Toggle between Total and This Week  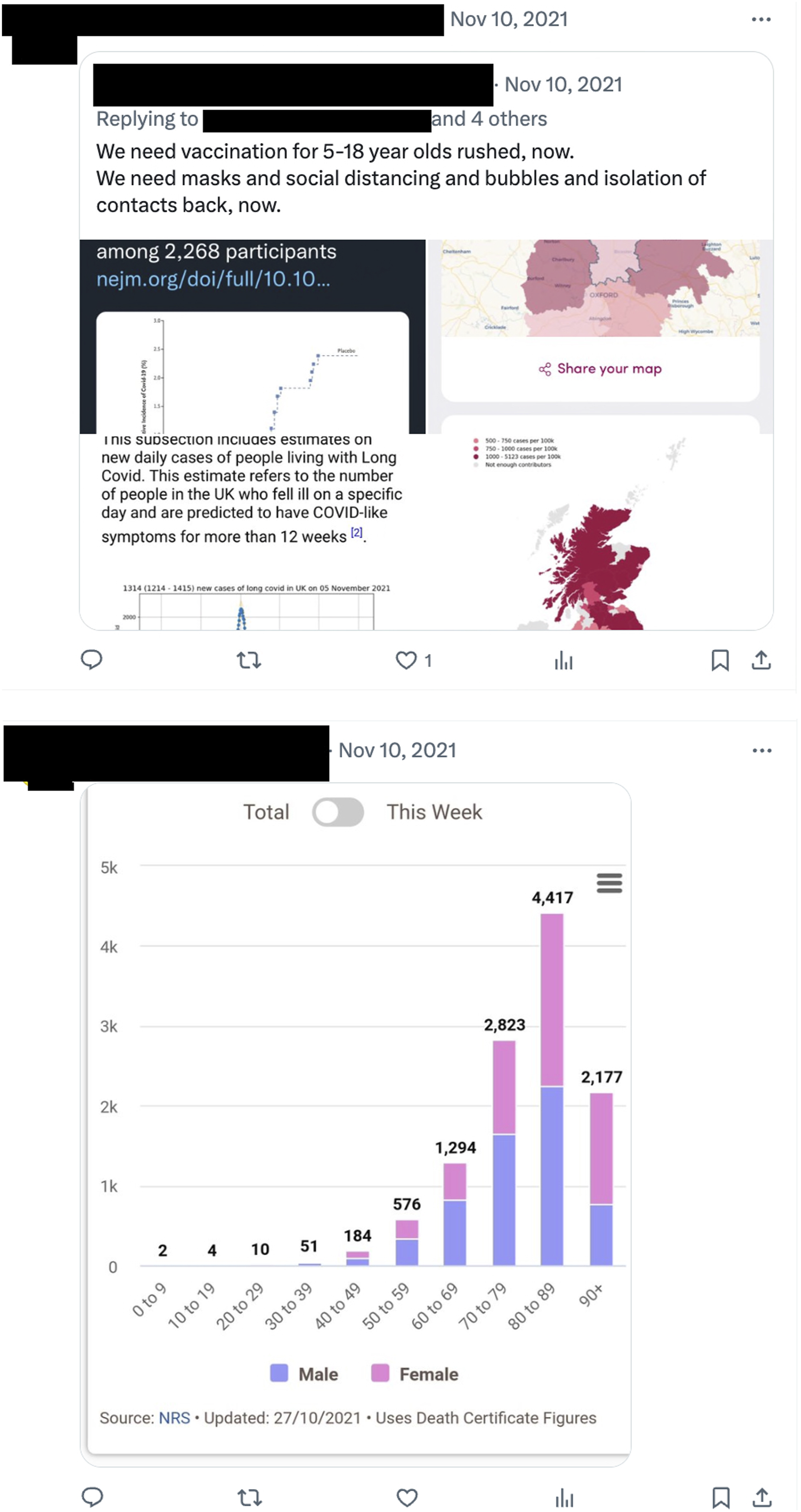pyautogui.click(x=337, y=812)
